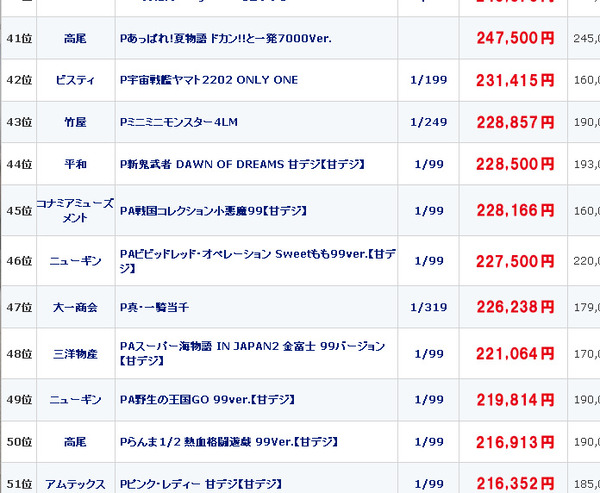This screenshot has height=493, width=600.
Task: Click probability 1/199 in ヤマト row
Action: (x=429, y=80)
